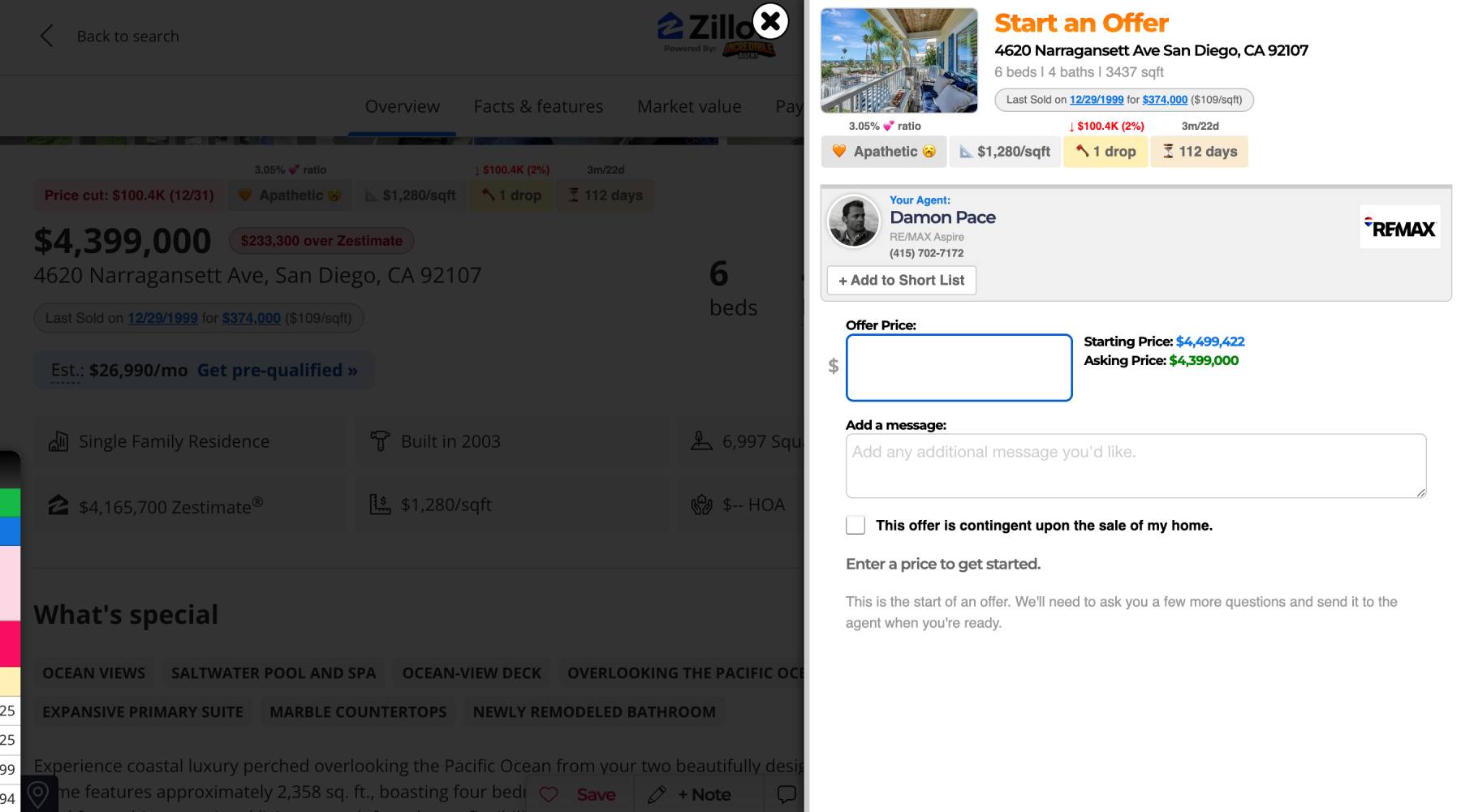1461x812 pixels.
Task: Open the Facts & features tab
Action: pos(538,106)
